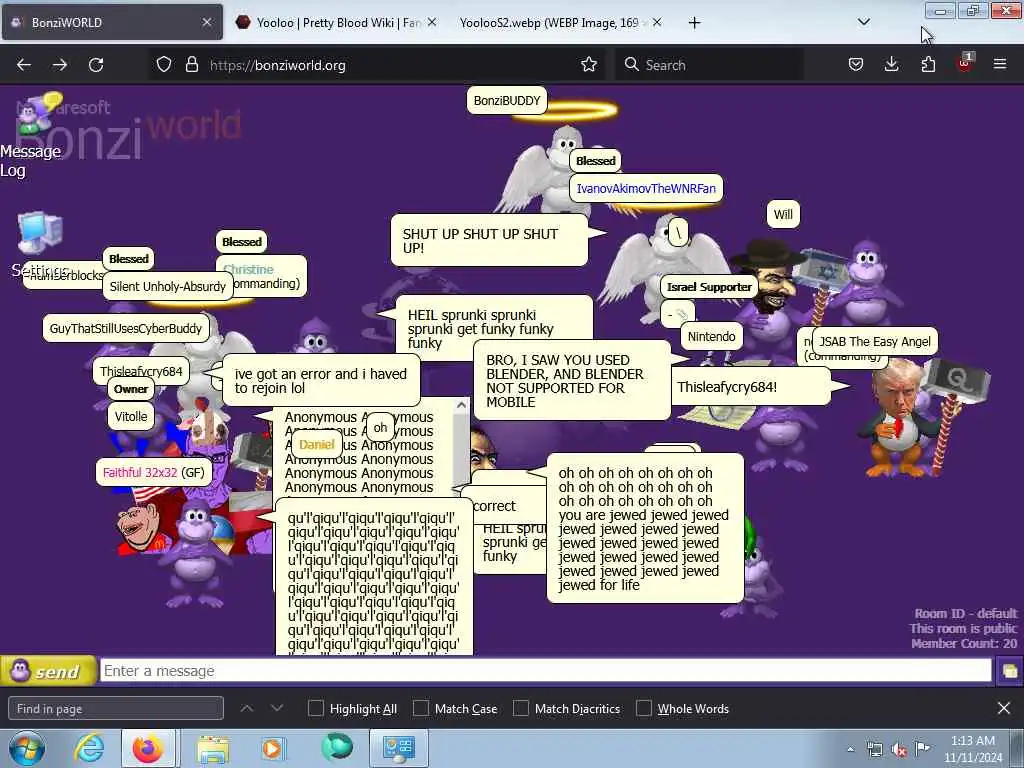The height and width of the screenshot is (768, 1024).
Task: Open a new tab with plus button
Action: [694, 23]
